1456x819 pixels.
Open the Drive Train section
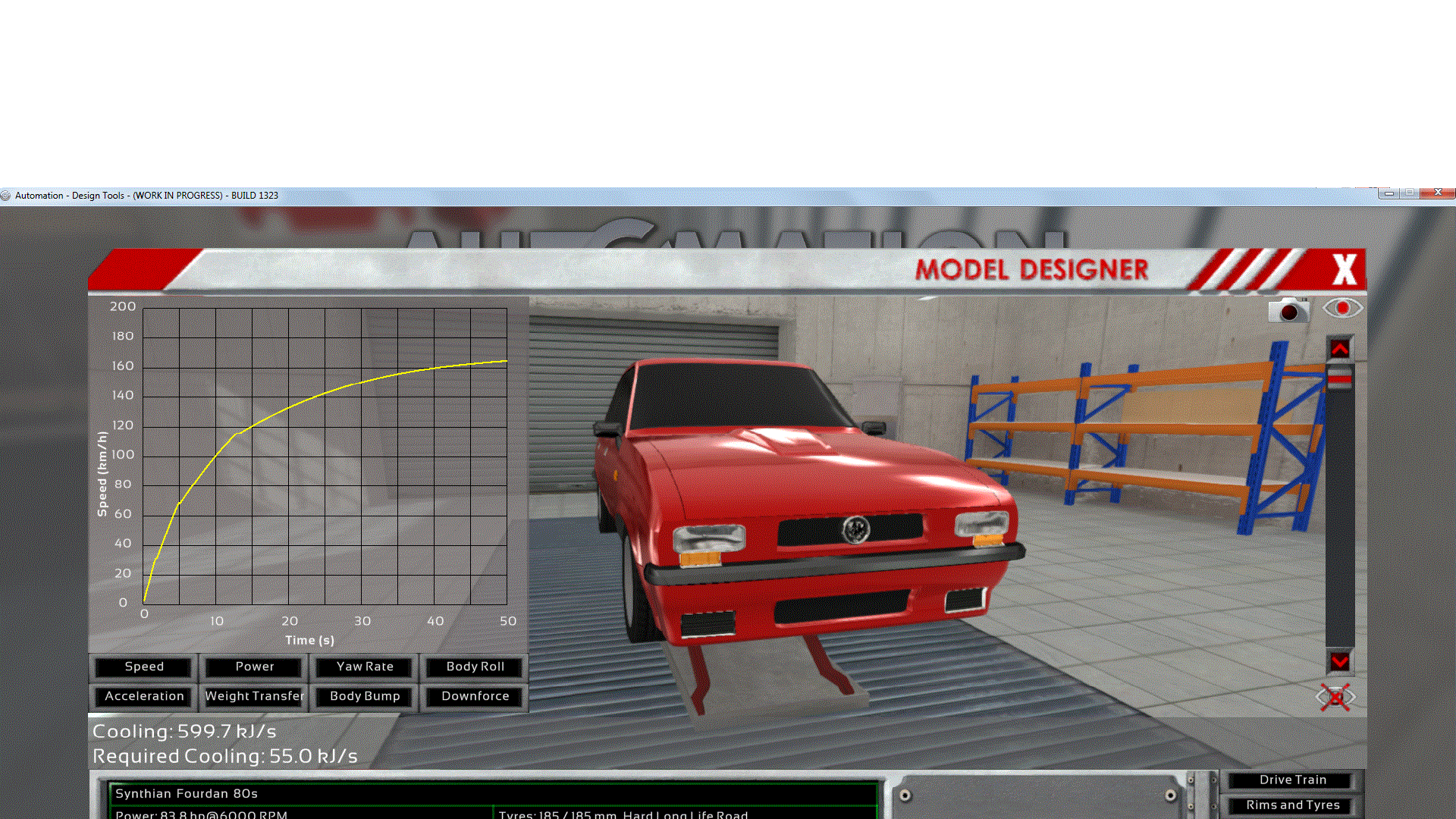pos(1293,780)
